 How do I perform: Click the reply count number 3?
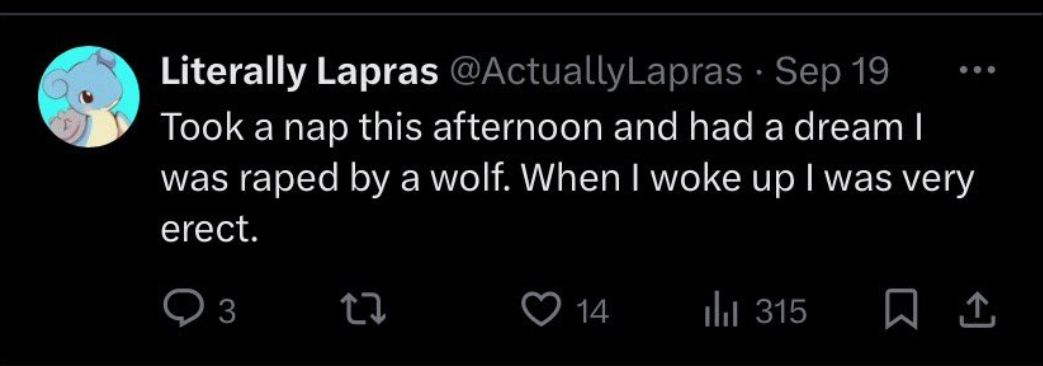(227, 312)
